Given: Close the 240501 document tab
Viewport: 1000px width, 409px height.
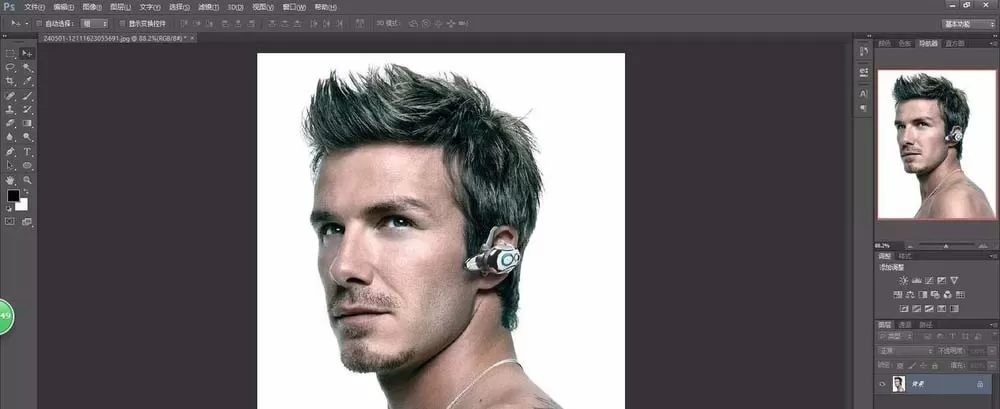Looking at the screenshot, I should (192, 38).
